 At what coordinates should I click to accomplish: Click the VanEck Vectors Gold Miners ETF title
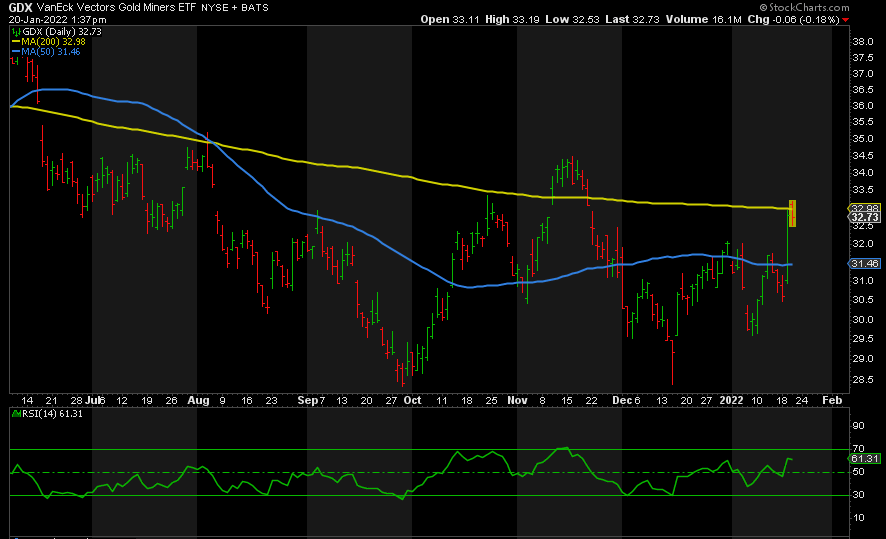coord(116,7)
